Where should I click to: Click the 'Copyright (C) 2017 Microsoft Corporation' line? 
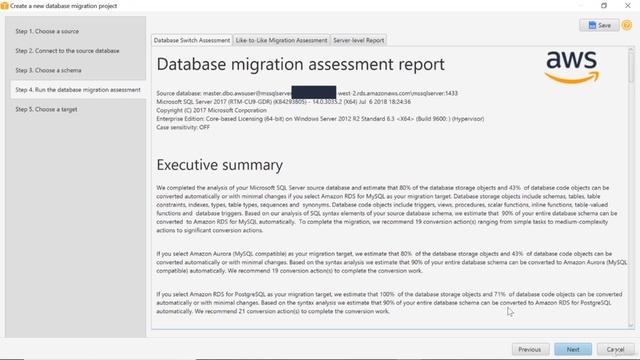pyautogui.click(x=211, y=110)
